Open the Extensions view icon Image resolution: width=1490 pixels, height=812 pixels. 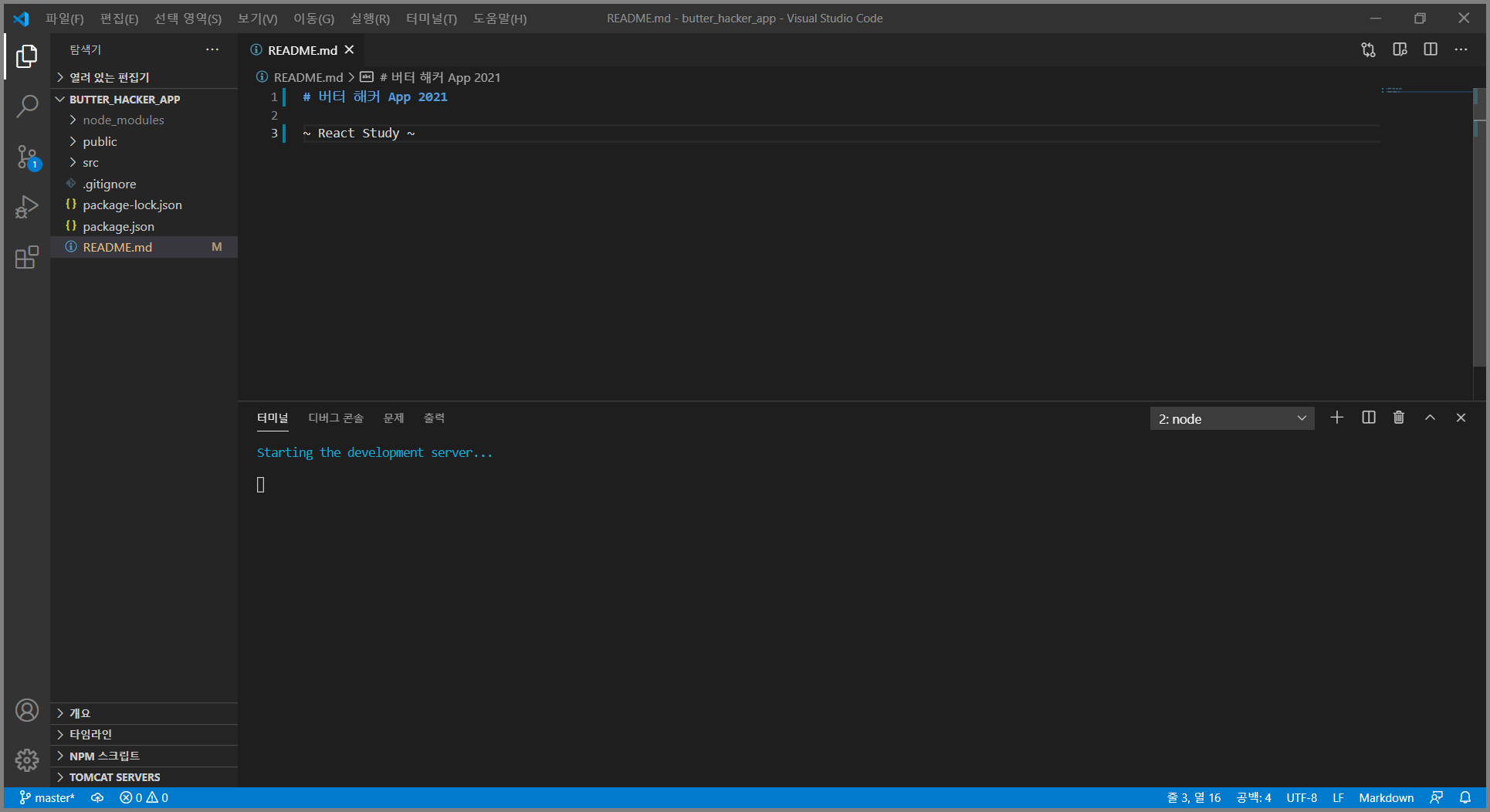point(27,257)
